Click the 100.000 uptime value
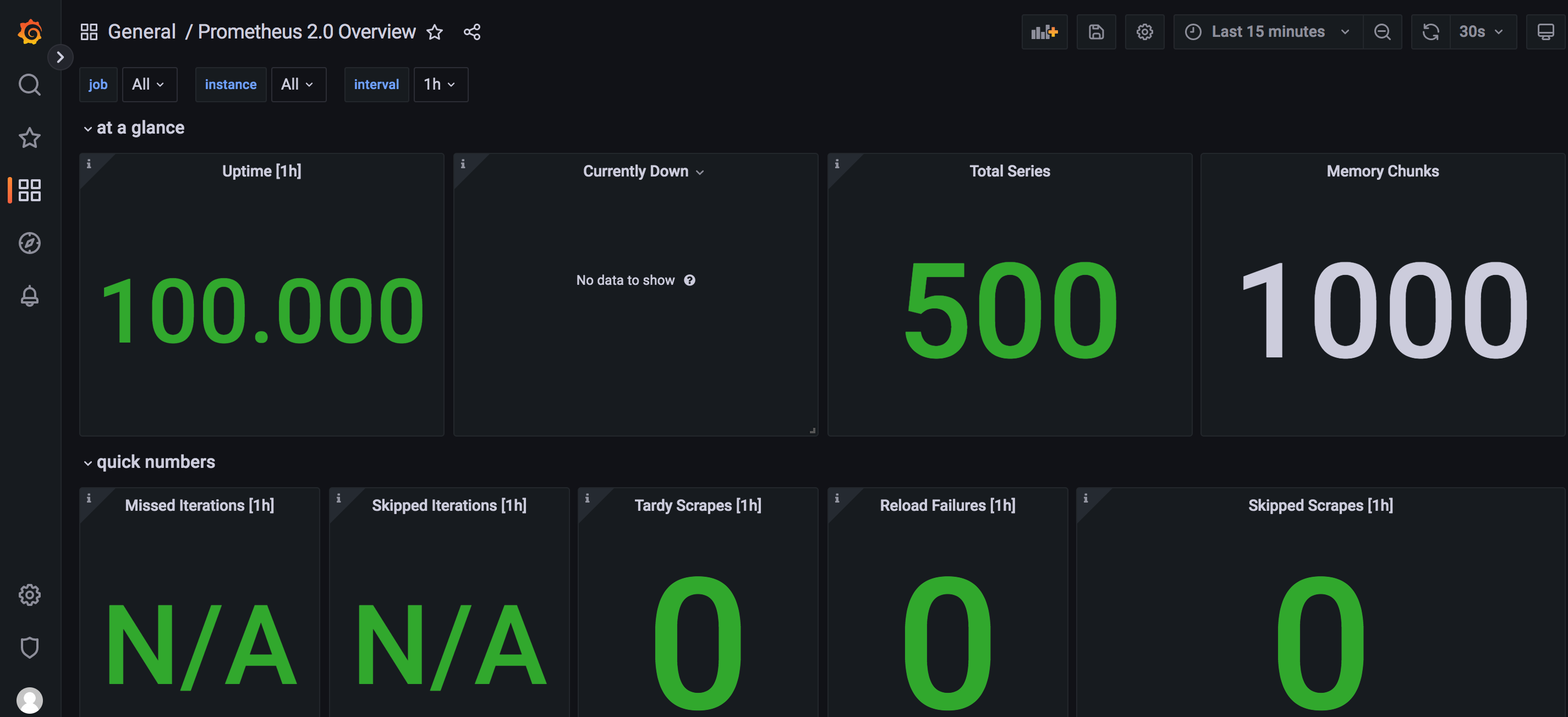1568x717 pixels. click(262, 311)
